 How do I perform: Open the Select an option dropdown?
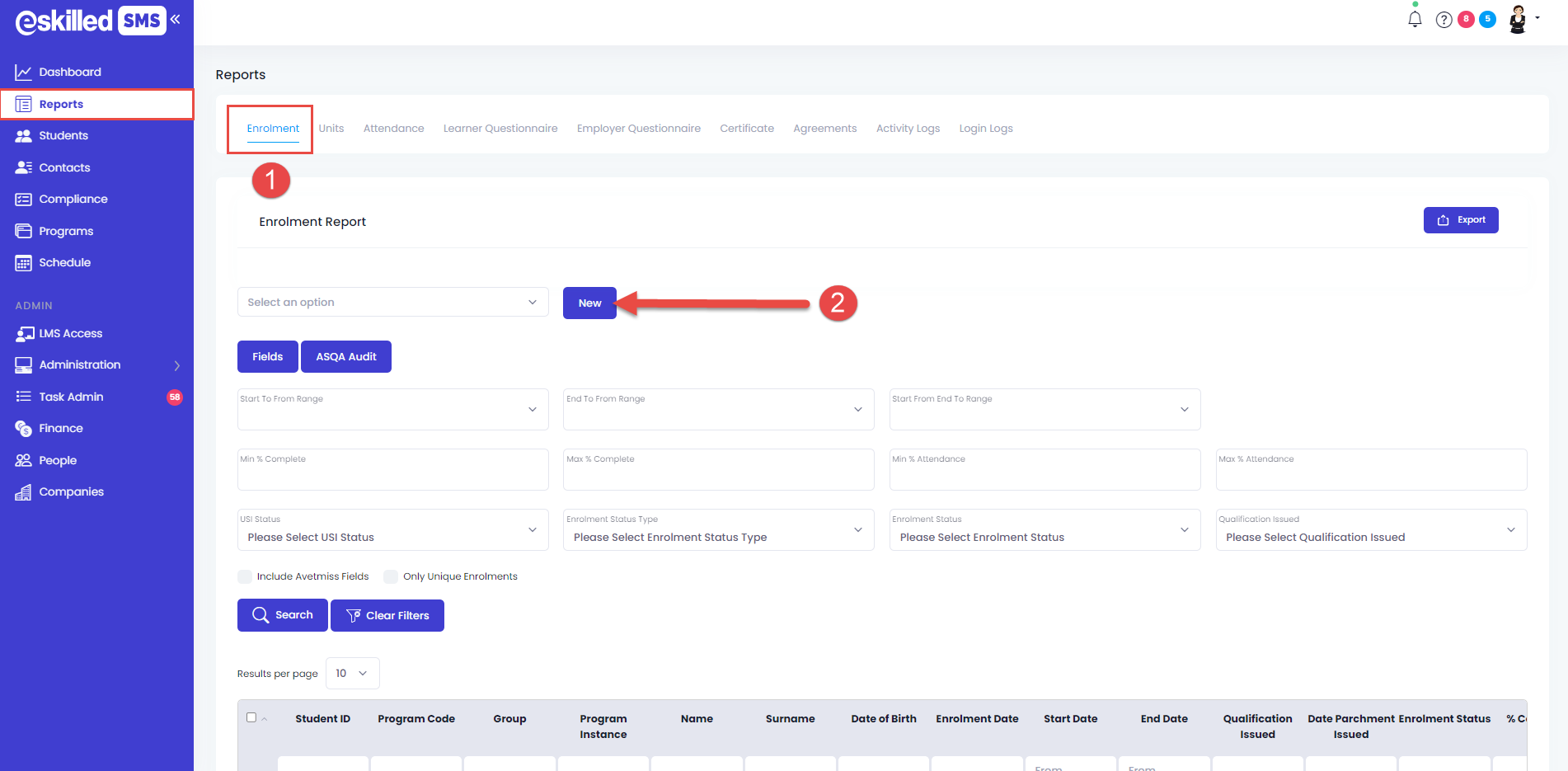click(392, 302)
